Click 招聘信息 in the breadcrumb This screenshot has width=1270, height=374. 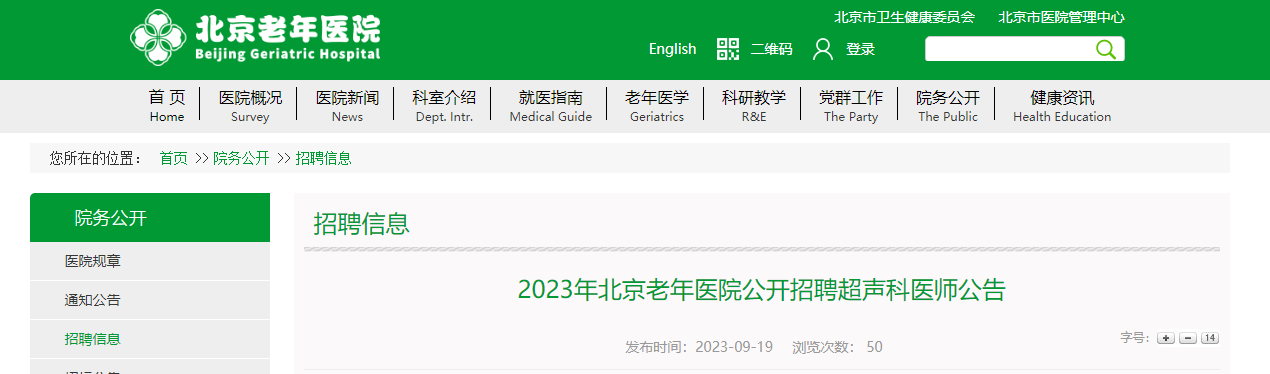coord(323,158)
